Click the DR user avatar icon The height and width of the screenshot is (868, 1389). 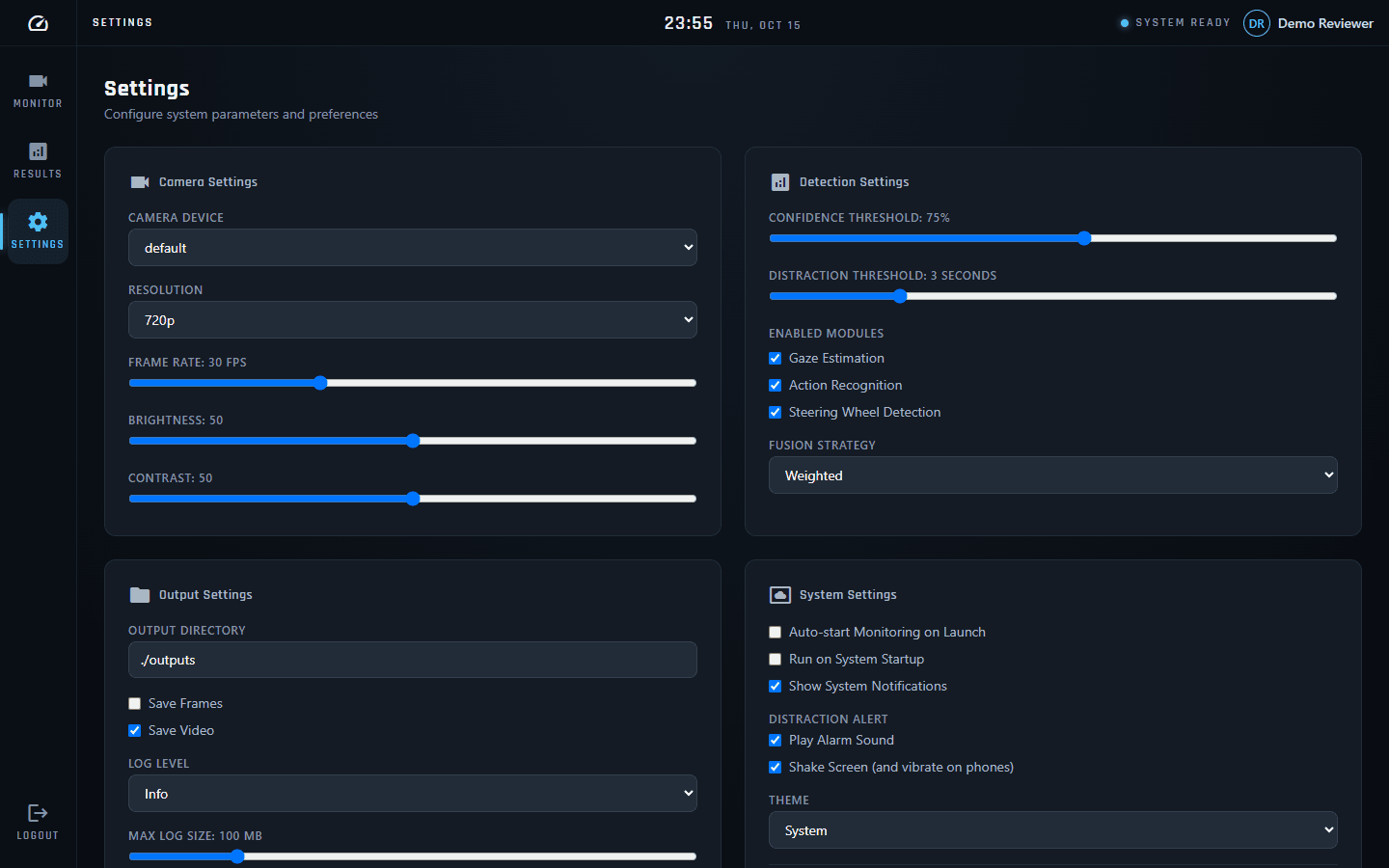[1257, 23]
